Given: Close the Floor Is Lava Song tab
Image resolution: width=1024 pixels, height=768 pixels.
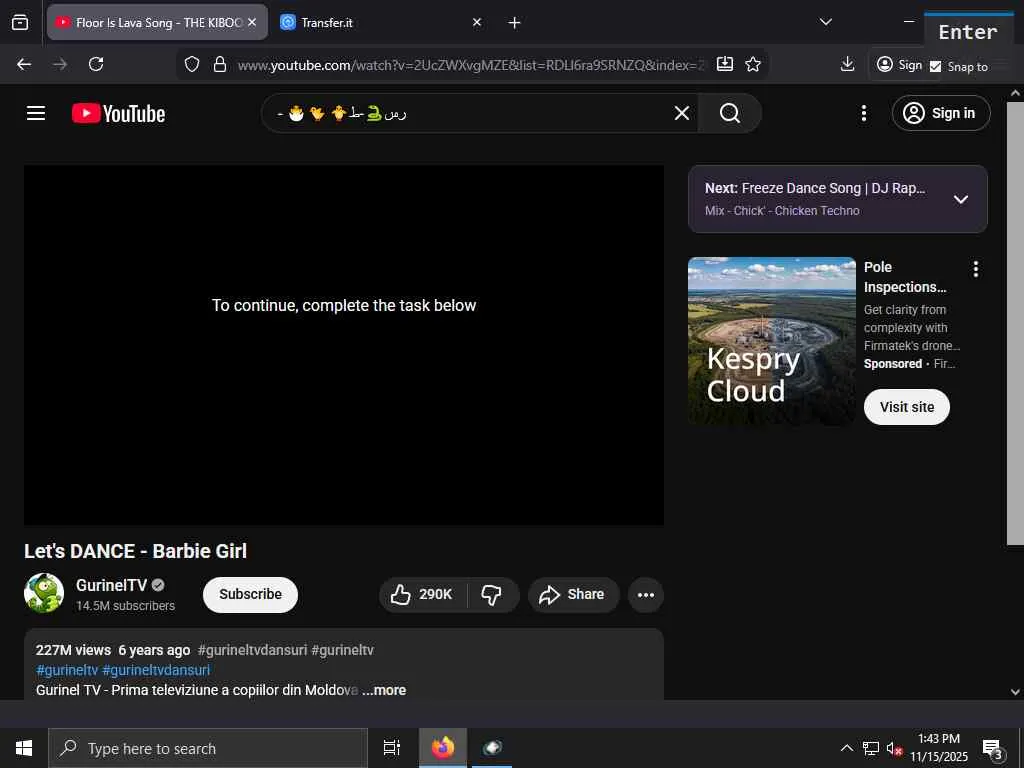Looking at the screenshot, I should (252, 22).
